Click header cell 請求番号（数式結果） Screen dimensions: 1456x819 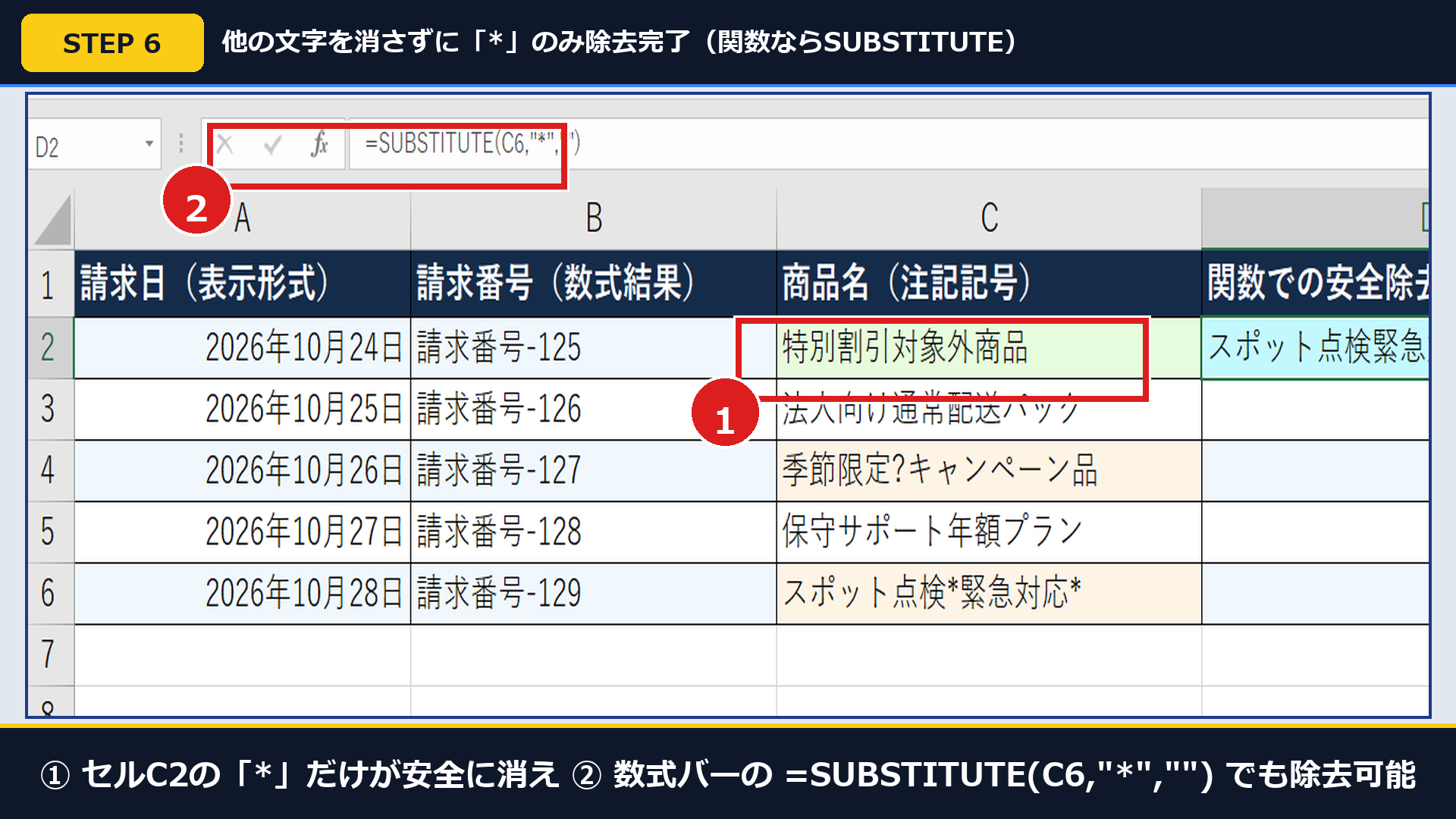coord(594,284)
